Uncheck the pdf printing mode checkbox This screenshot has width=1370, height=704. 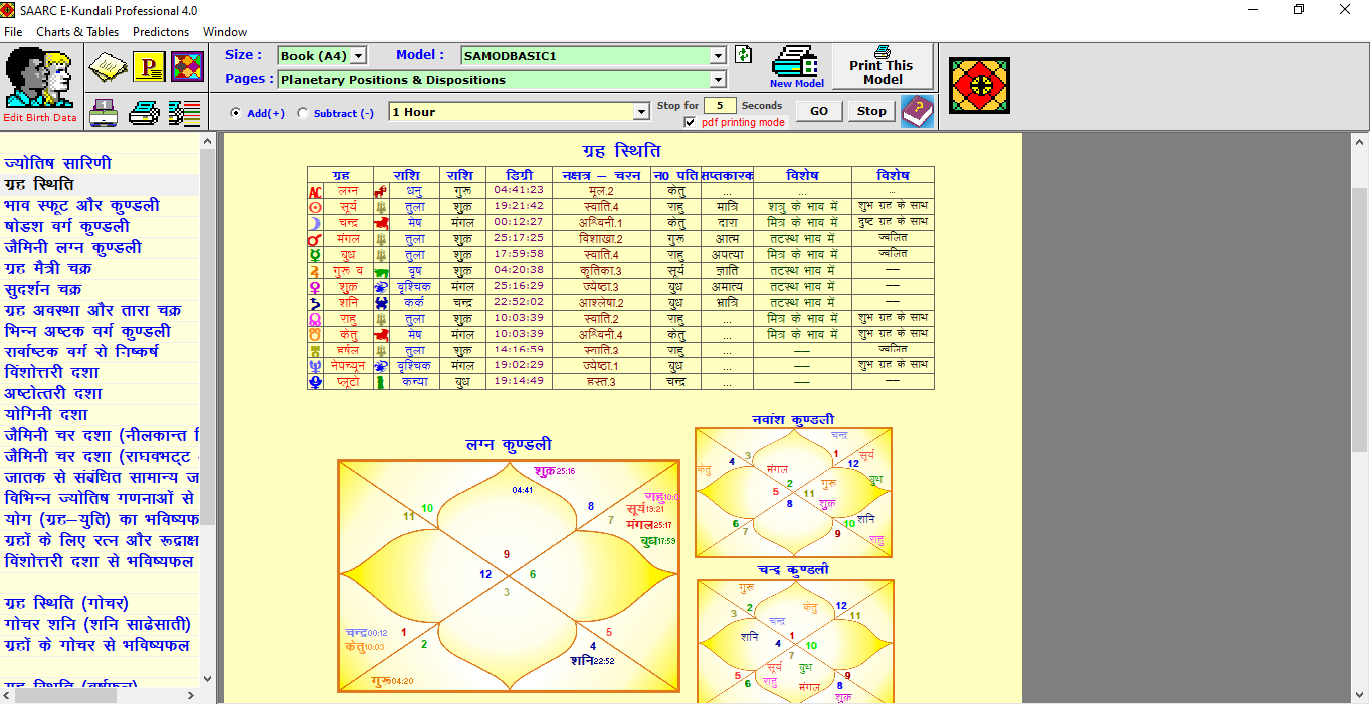[x=690, y=122]
